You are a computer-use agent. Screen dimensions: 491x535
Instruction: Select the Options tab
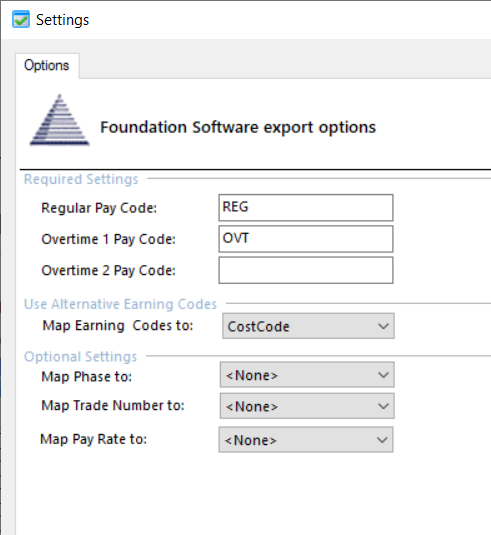[47, 66]
